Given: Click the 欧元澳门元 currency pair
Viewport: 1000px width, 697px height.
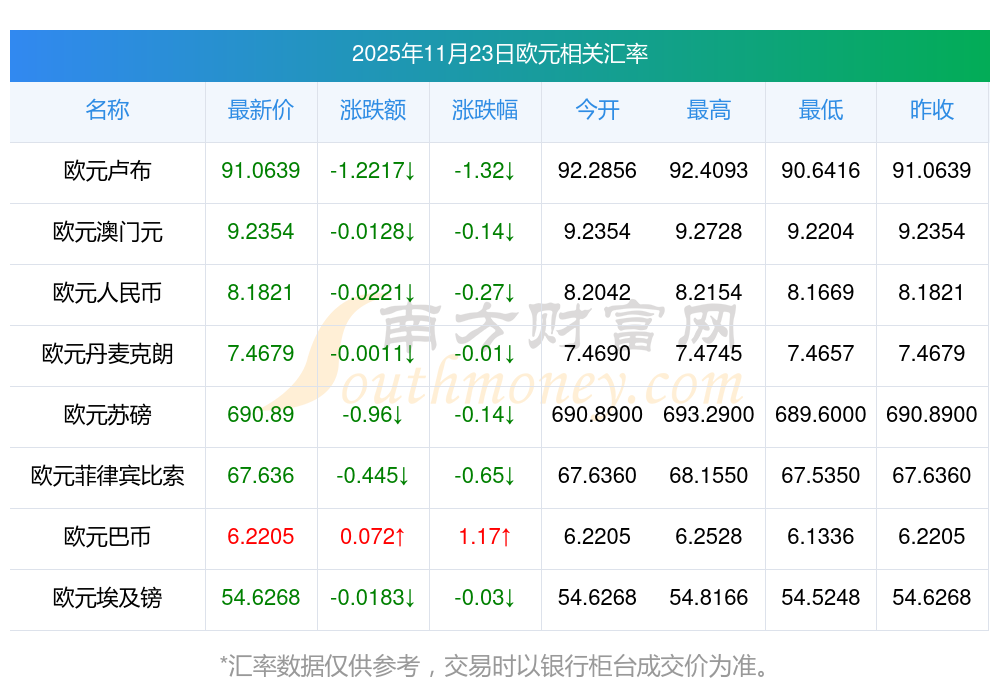Looking at the screenshot, I should [107, 232].
